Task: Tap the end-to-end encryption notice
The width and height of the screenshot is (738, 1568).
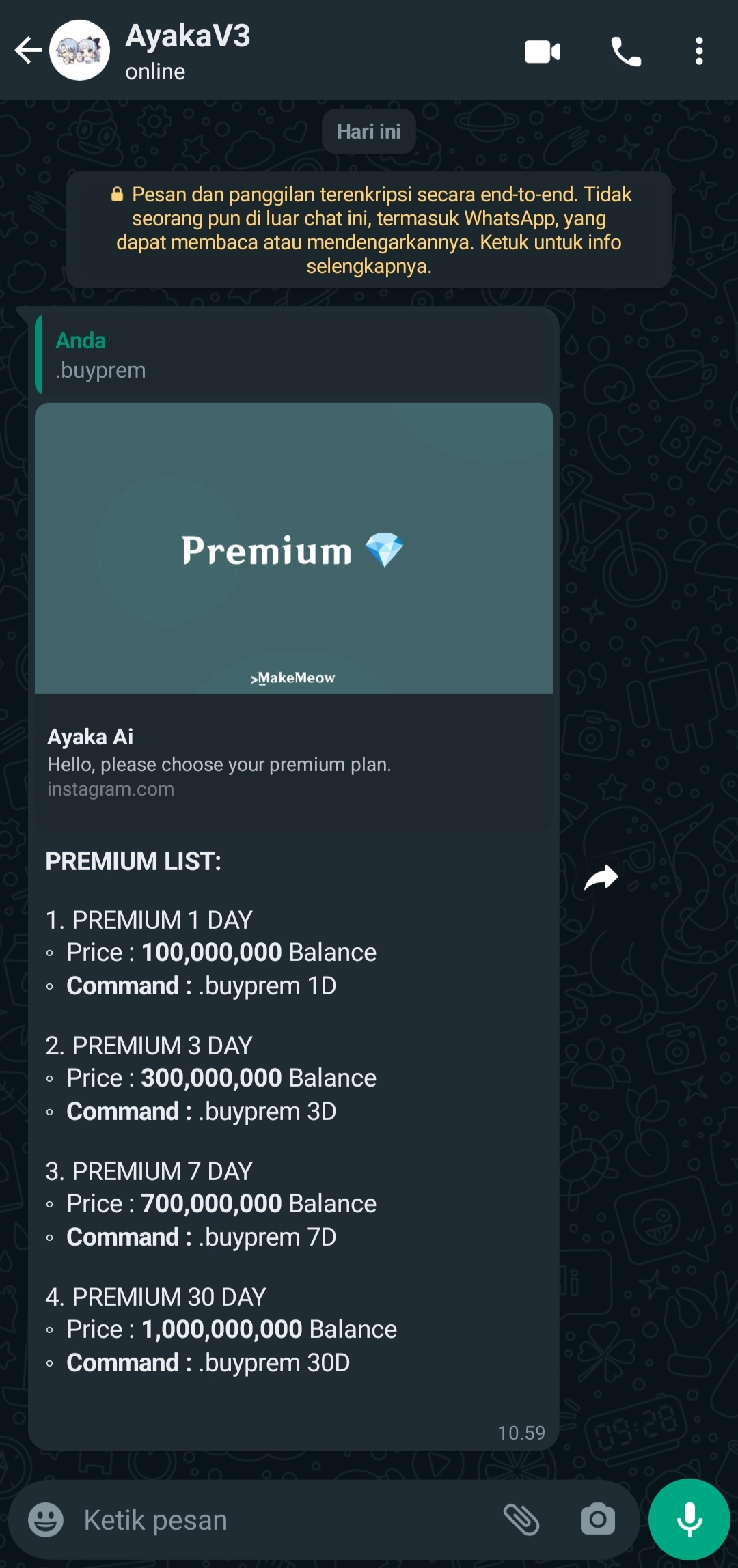Action: click(x=369, y=230)
